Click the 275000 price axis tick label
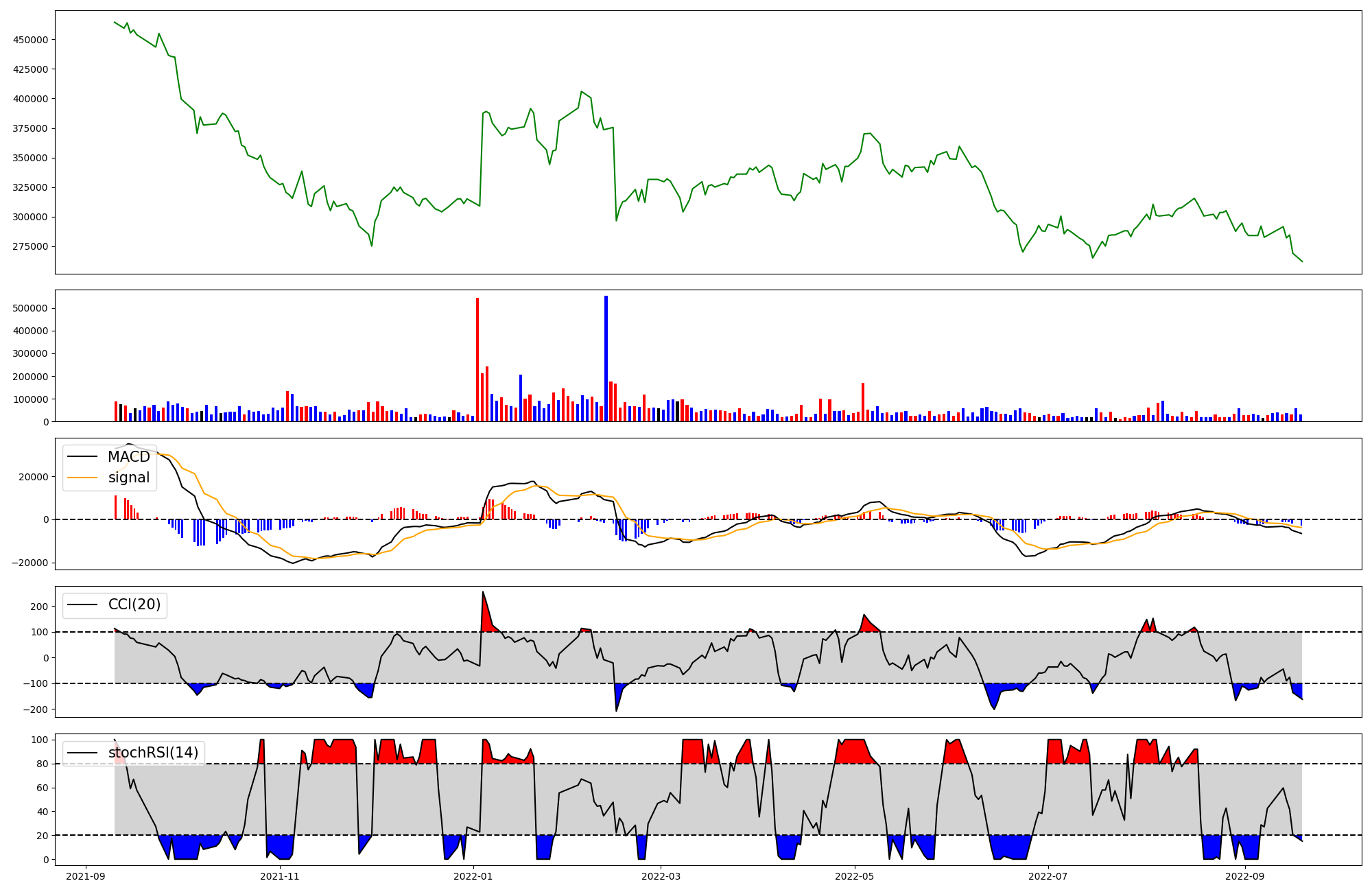The height and width of the screenshot is (892, 1372). (30, 246)
